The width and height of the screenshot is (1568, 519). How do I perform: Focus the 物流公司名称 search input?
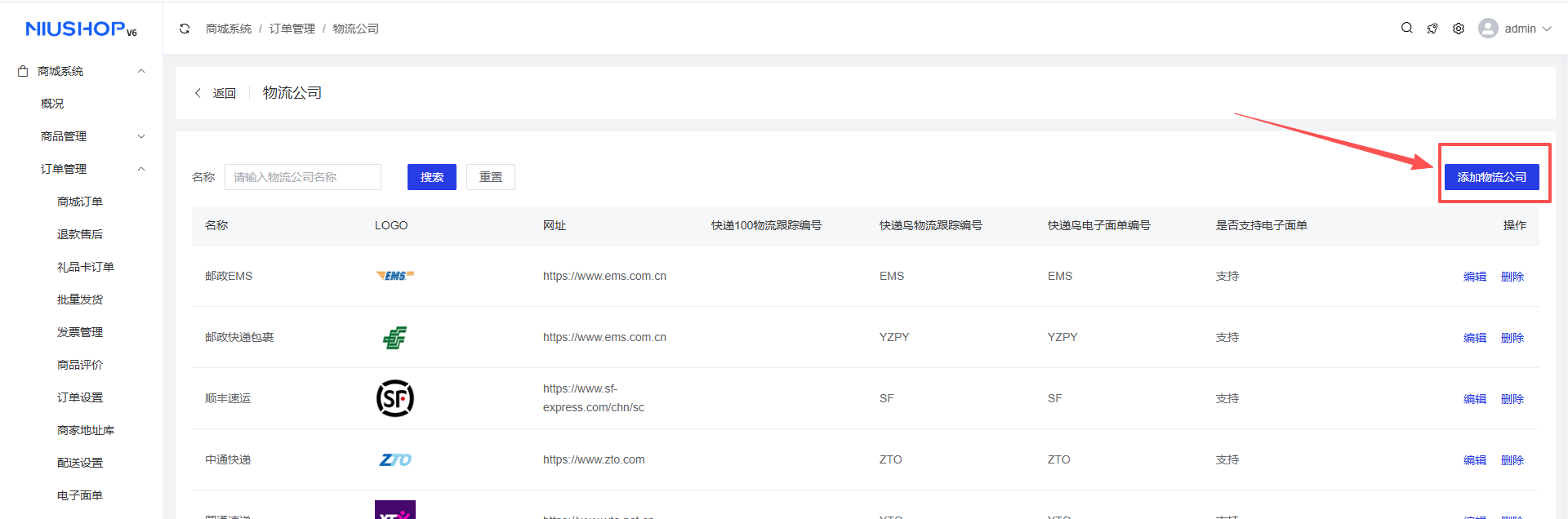(x=302, y=177)
